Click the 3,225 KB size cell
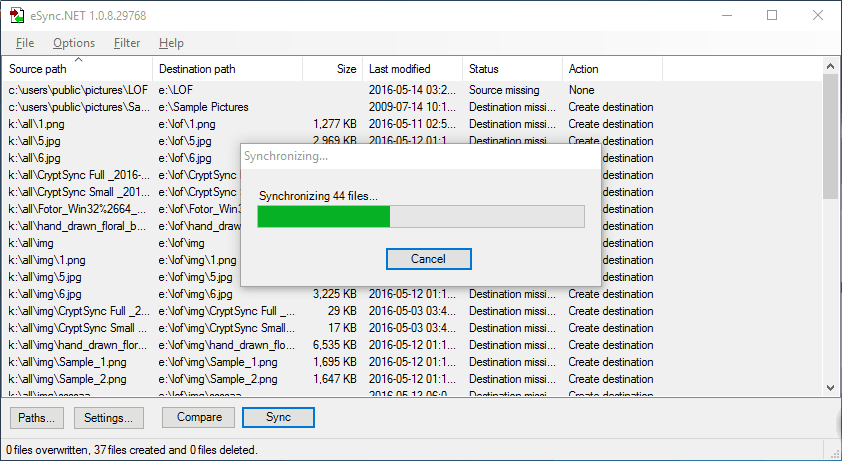The image size is (842, 461). pyautogui.click(x=335, y=294)
